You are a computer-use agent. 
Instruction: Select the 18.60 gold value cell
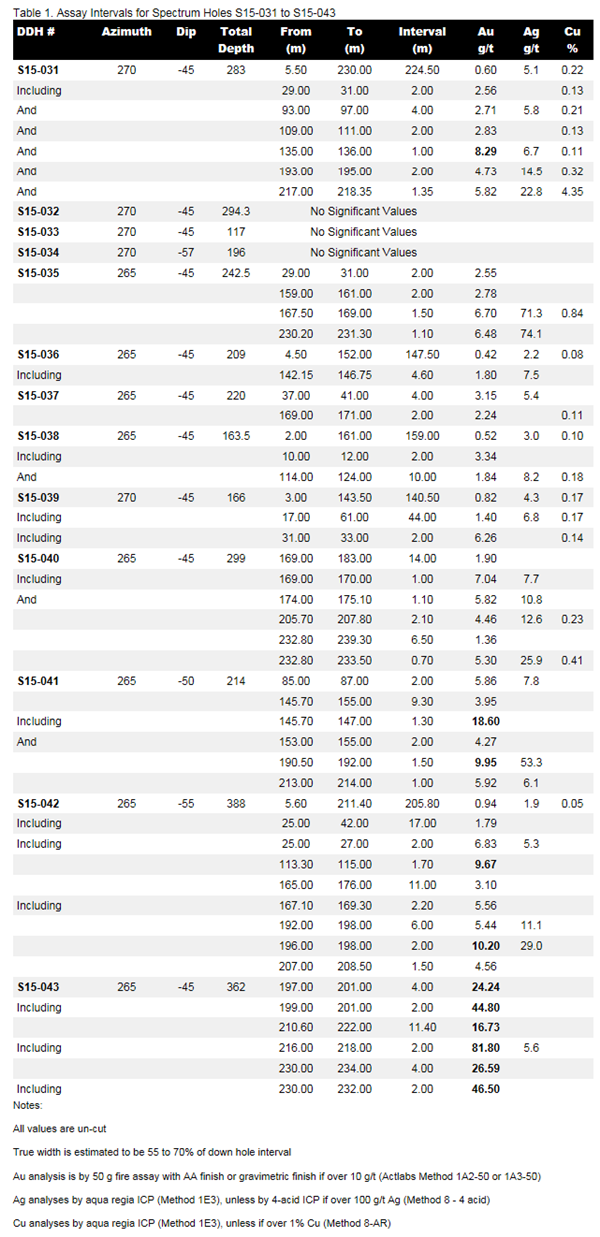pyautogui.click(x=486, y=721)
